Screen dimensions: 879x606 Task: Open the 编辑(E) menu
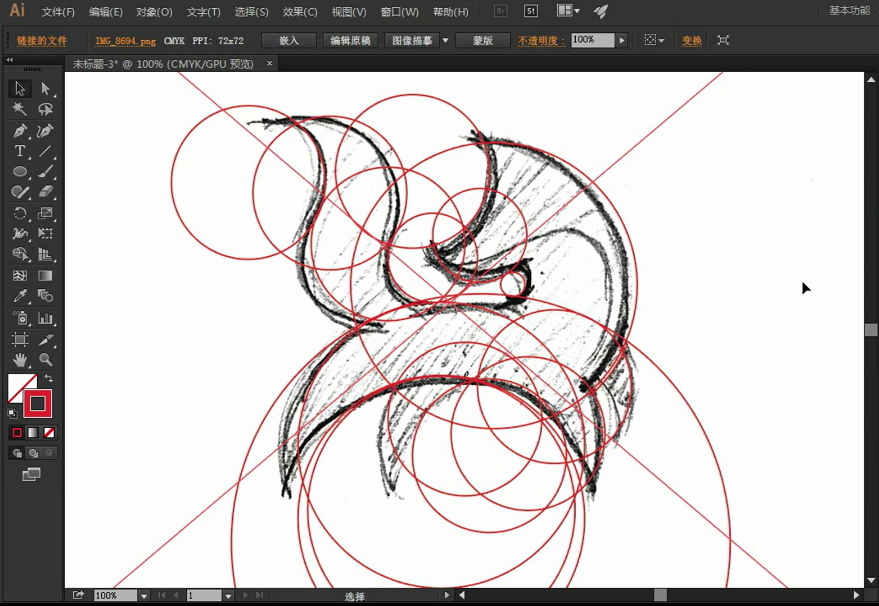(x=105, y=12)
